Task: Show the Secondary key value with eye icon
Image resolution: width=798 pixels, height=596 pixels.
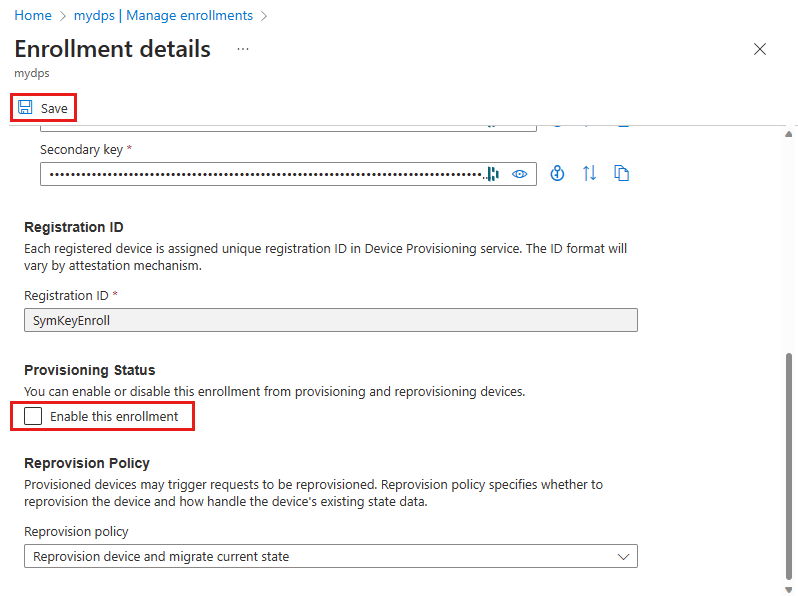Action: pyautogui.click(x=520, y=174)
